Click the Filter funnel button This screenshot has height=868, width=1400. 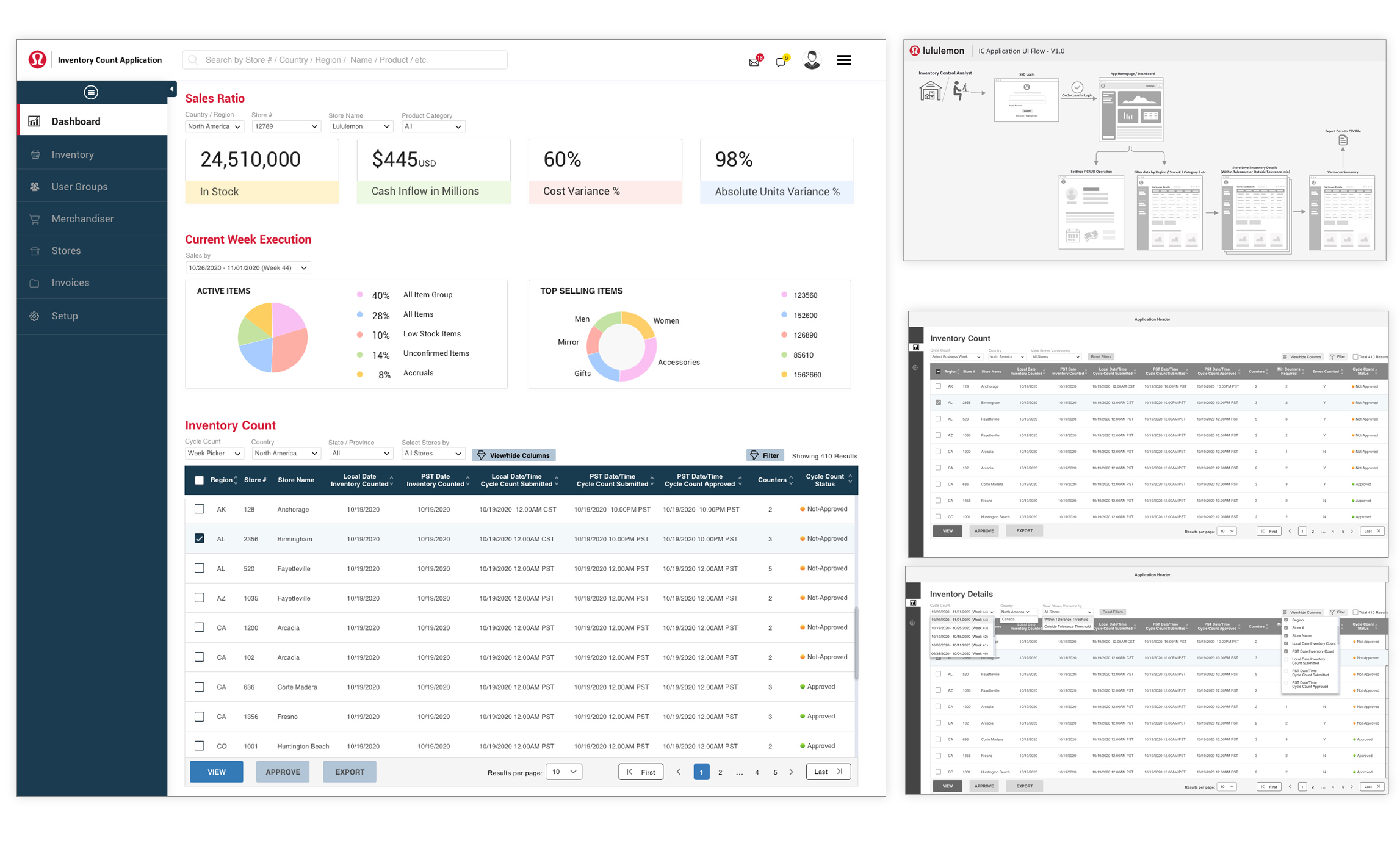765,455
